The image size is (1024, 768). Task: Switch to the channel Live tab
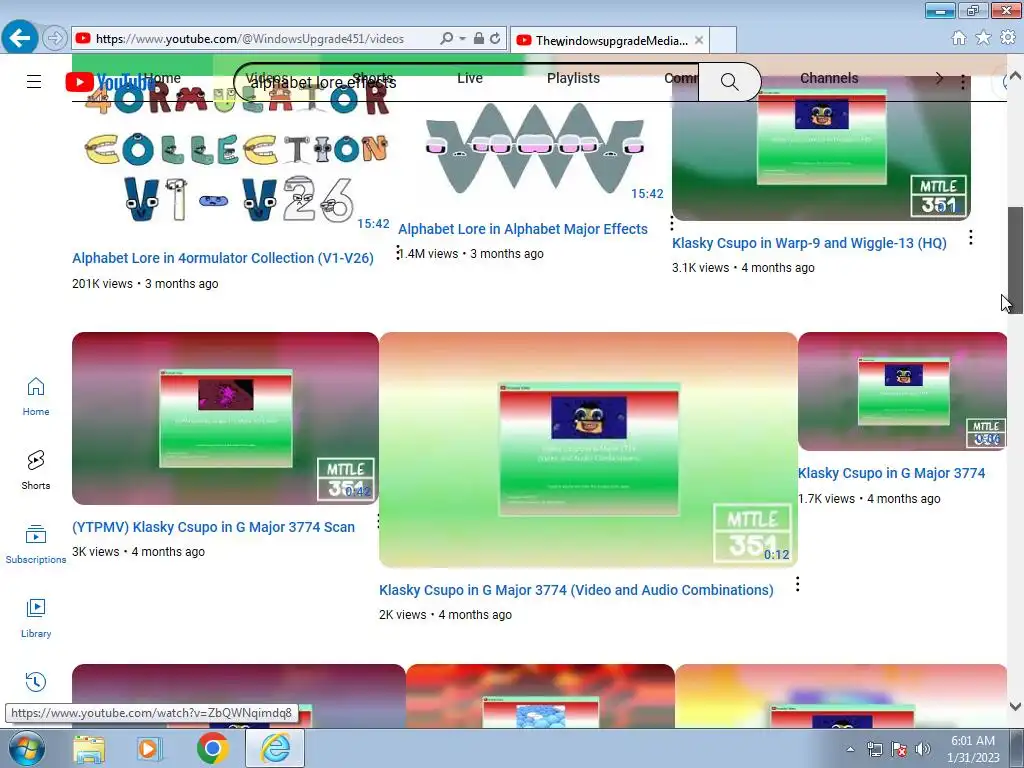(470, 78)
